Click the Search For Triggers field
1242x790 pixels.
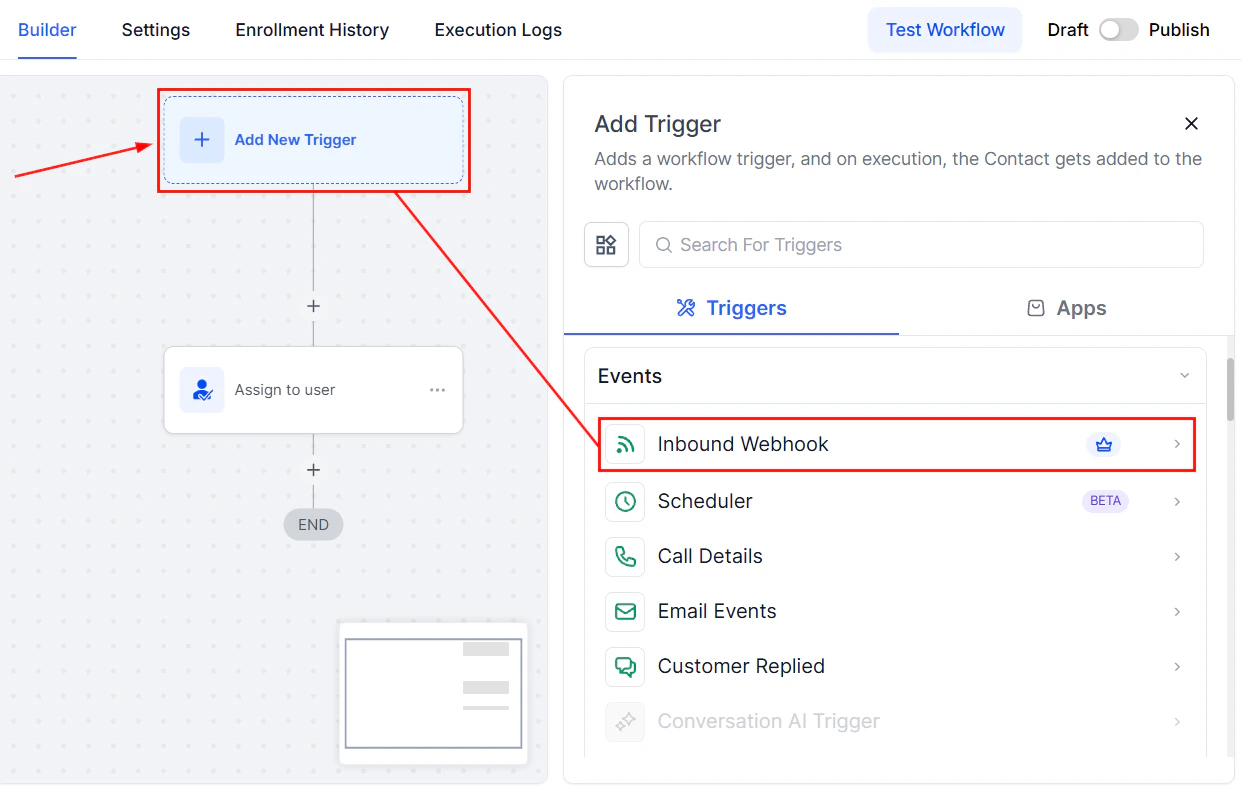click(921, 244)
